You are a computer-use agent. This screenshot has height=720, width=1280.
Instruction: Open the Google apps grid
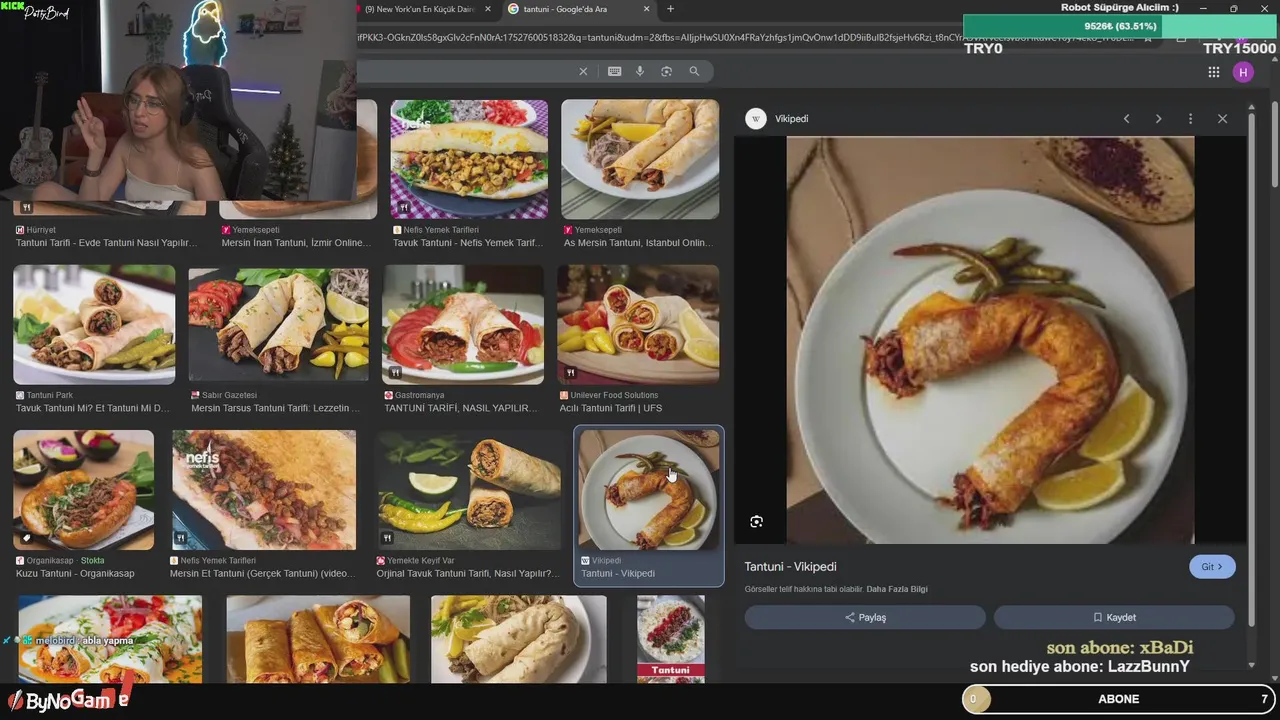(x=1213, y=72)
